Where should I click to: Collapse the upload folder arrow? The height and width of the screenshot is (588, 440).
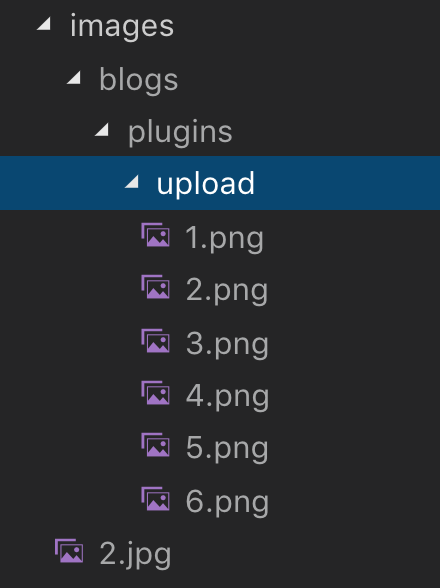(x=132, y=182)
